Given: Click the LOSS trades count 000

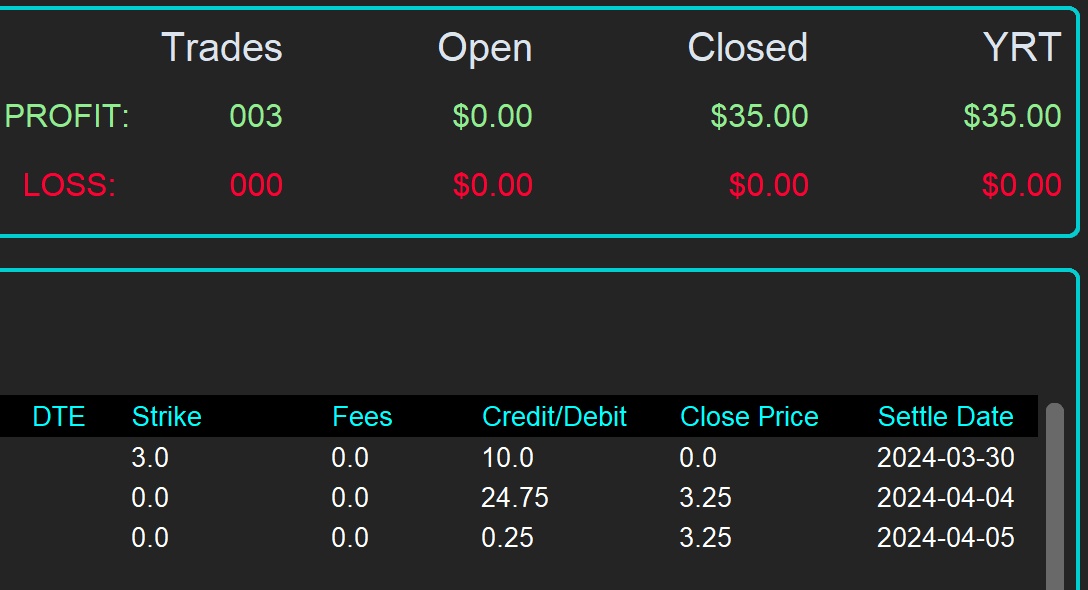Looking at the screenshot, I should (256, 185).
